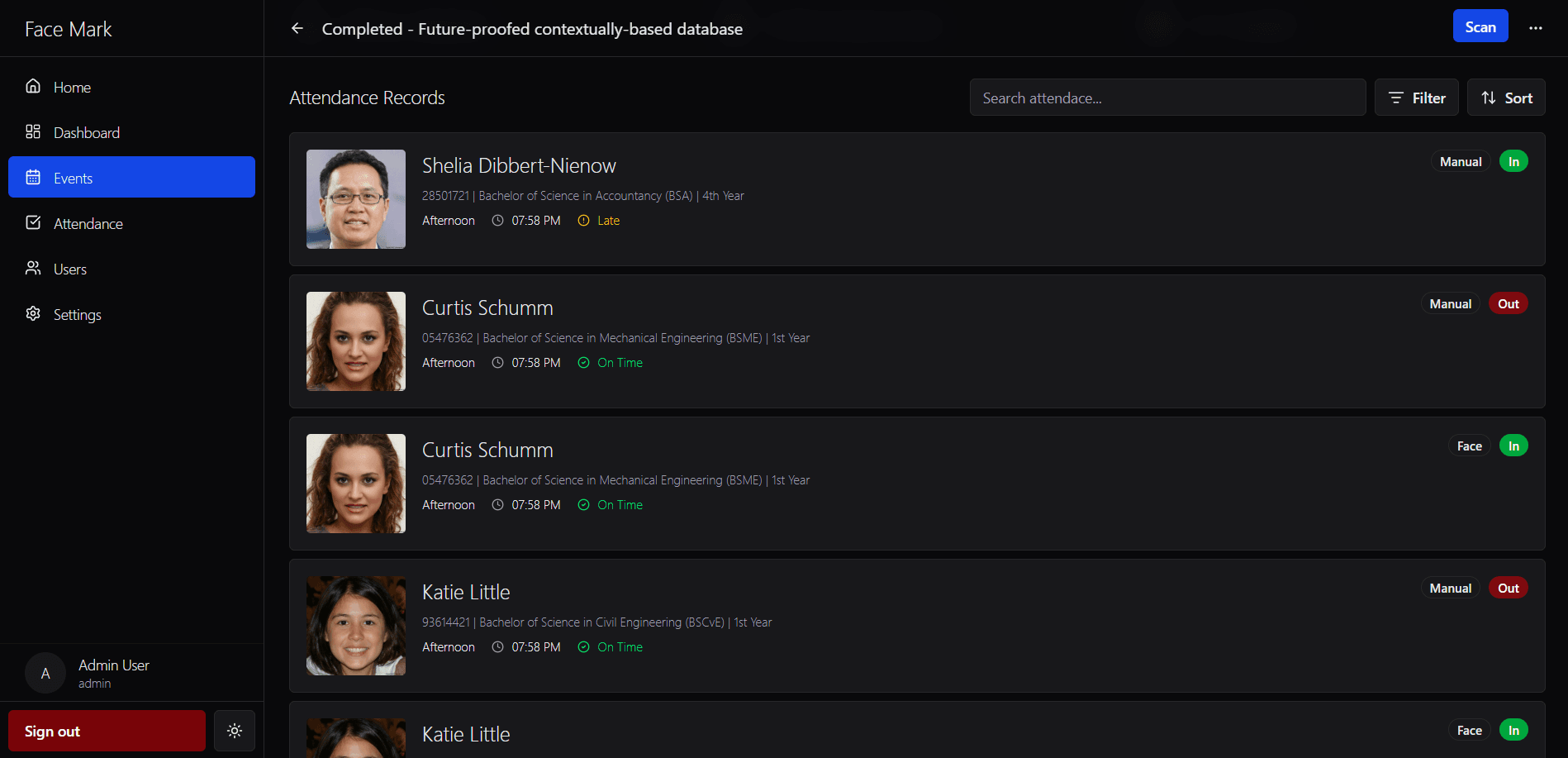Go to the Dashboard menu item
The image size is (1568, 758).
coord(87,132)
